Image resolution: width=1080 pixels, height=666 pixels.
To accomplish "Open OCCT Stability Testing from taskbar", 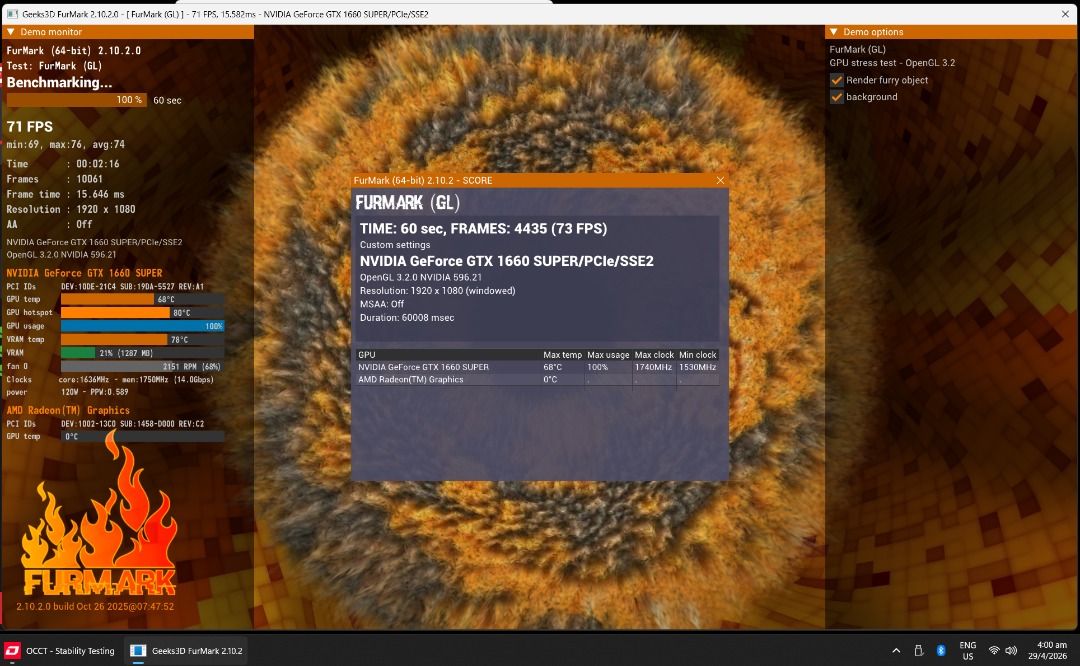I will pos(61,651).
